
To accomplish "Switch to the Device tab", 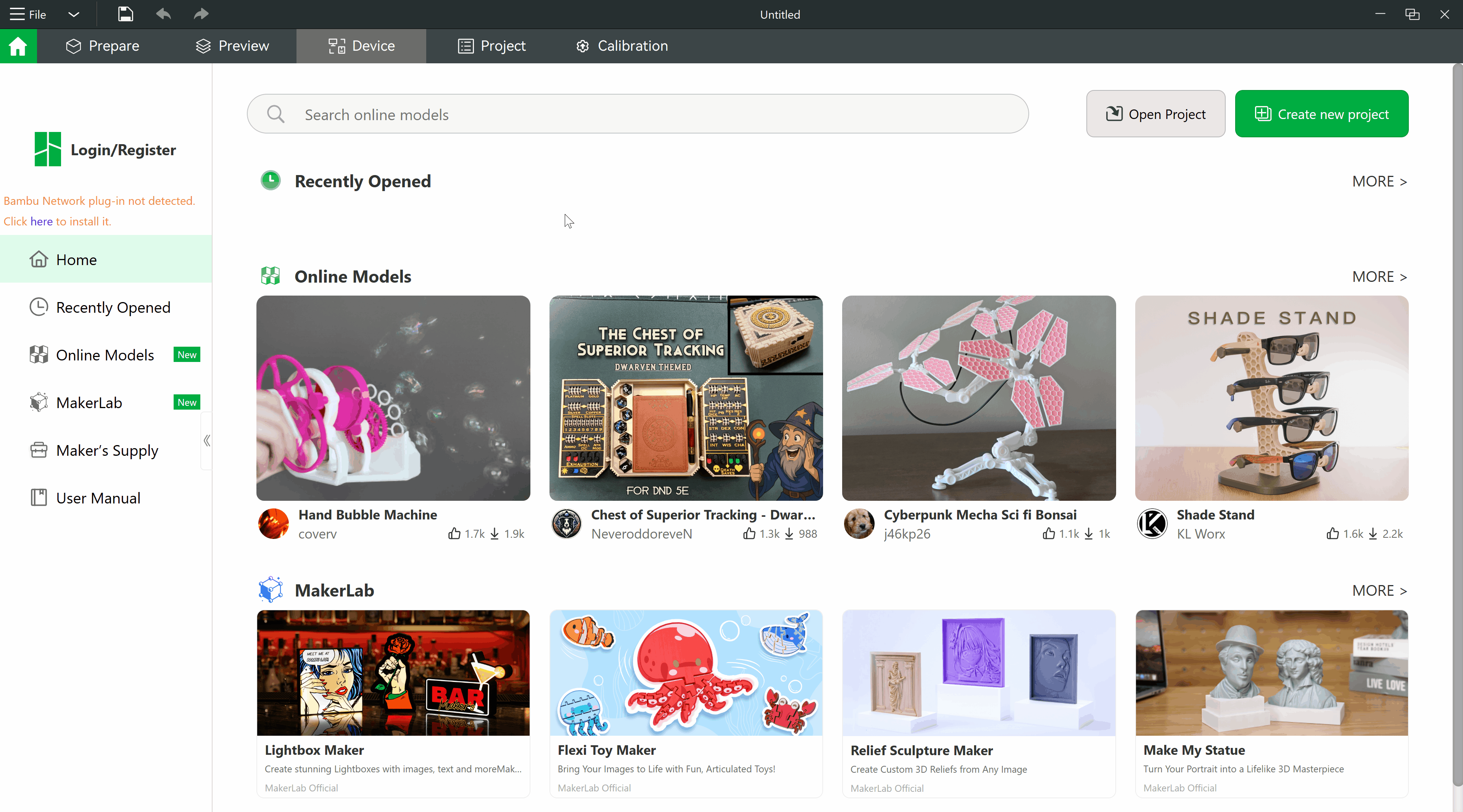I will (x=361, y=46).
